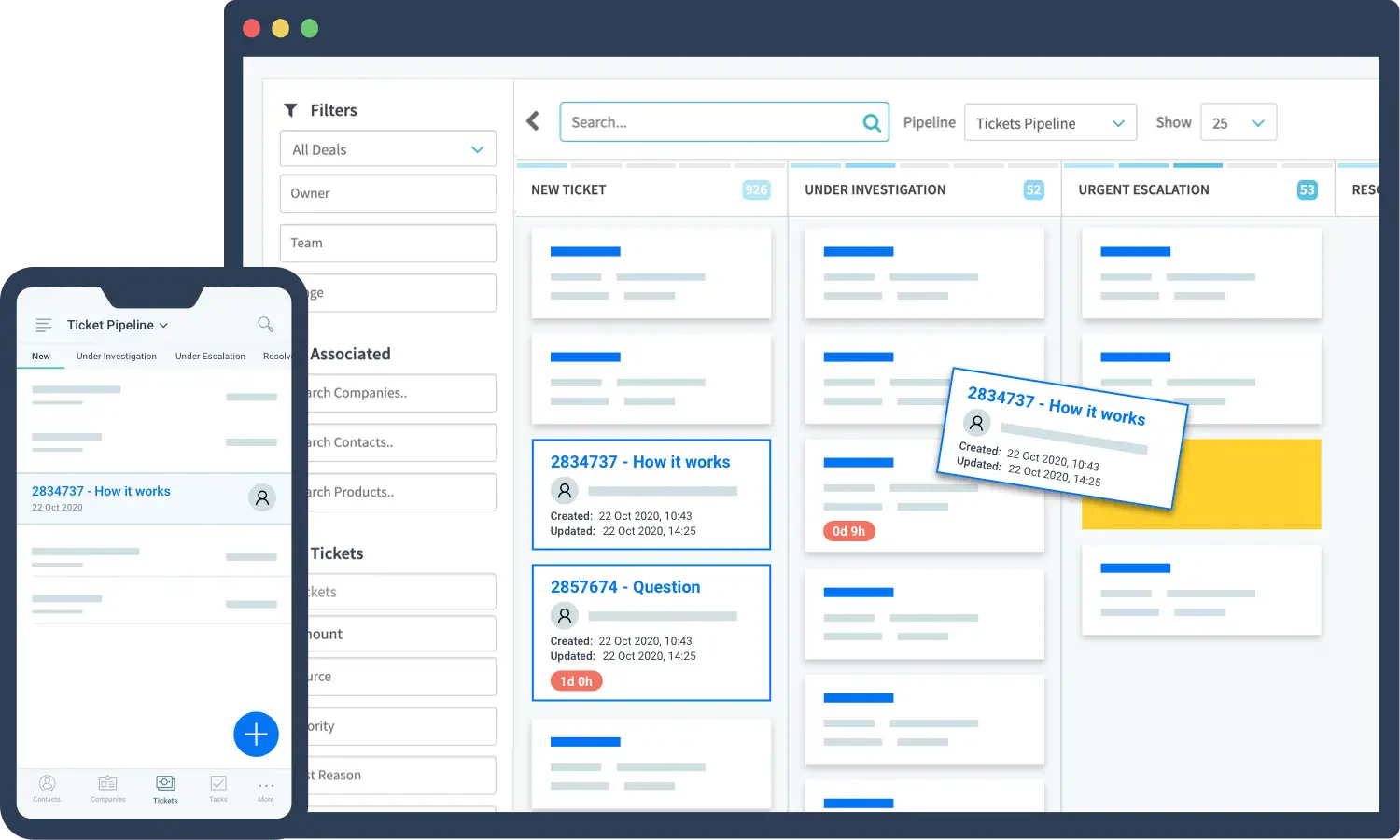Viewport: 1400px width, 840px height.
Task: Tap the mobile search magnifier icon
Action: tap(265, 324)
